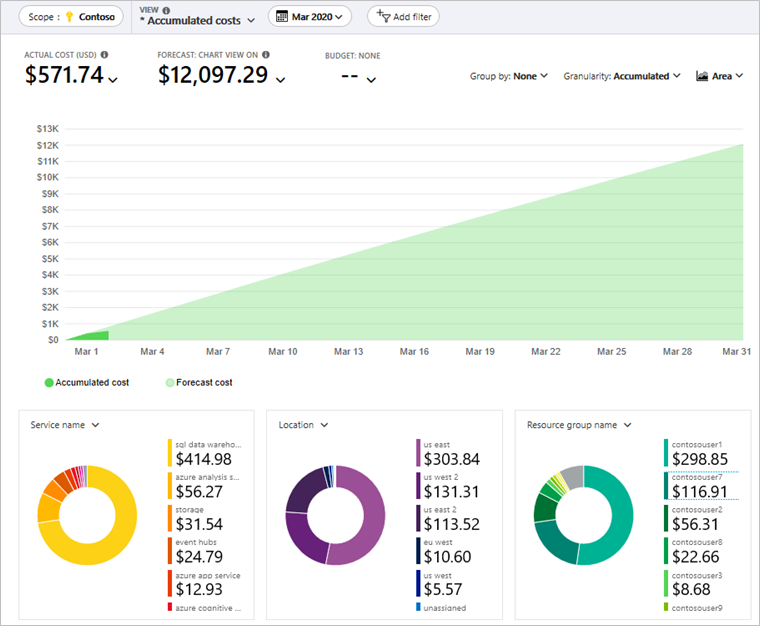Click the yellow Contoso scope key icon

click(x=70, y=17)
